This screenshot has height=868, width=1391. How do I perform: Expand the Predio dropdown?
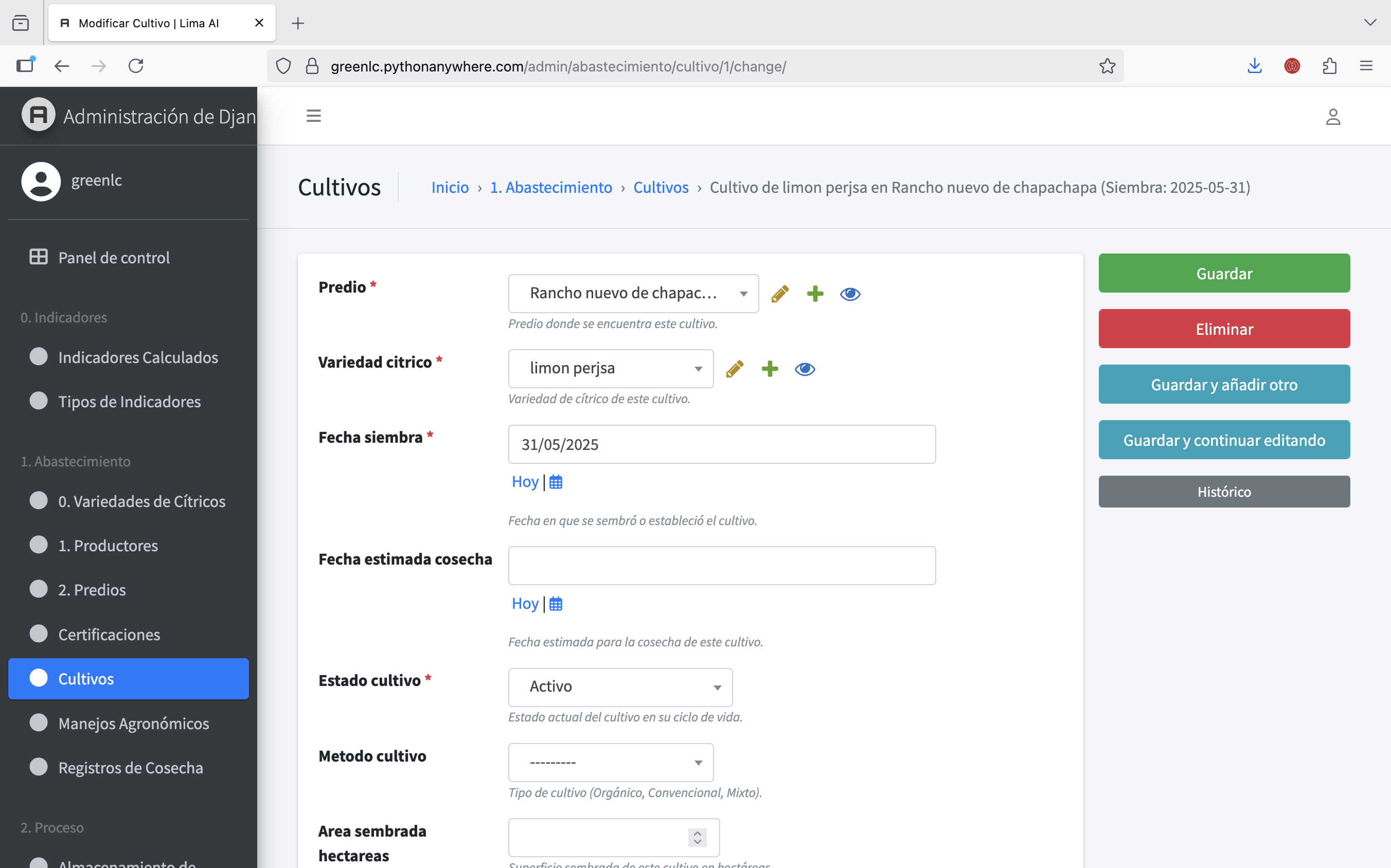pyautogui.click(x=633, y=293)
